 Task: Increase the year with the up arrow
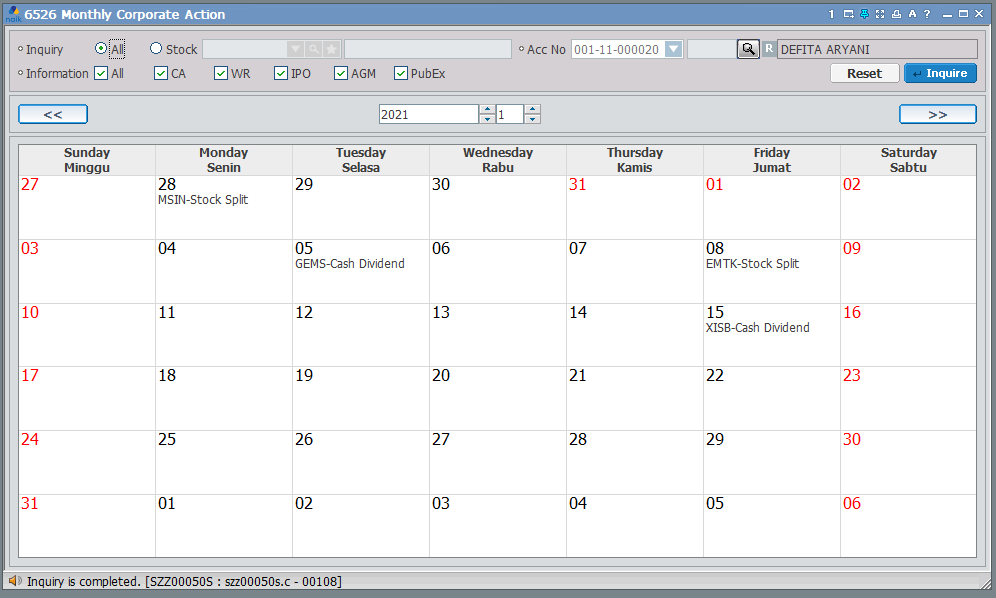(x=487, y=109)
